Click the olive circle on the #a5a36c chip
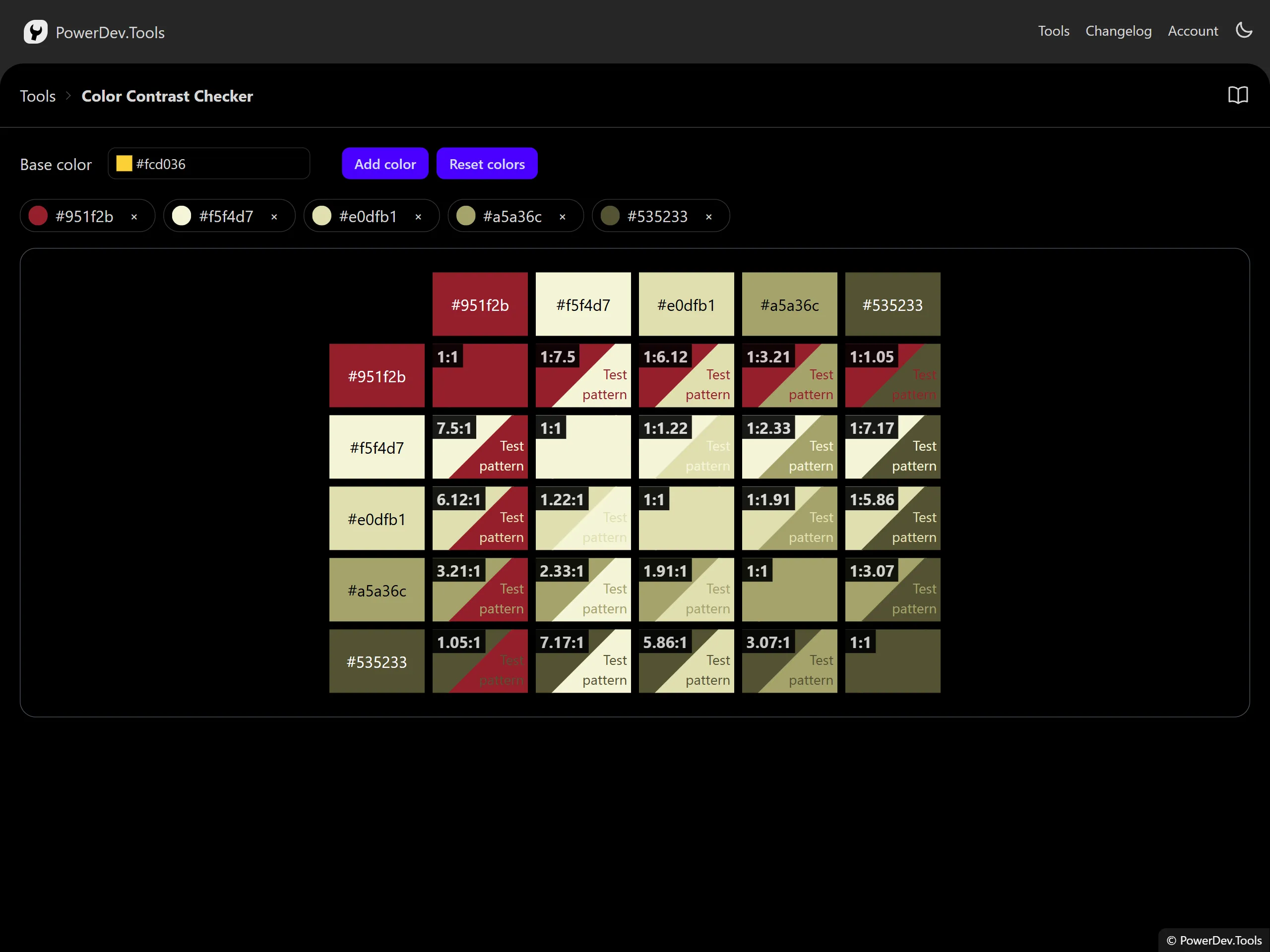 [x=466, y=216]
